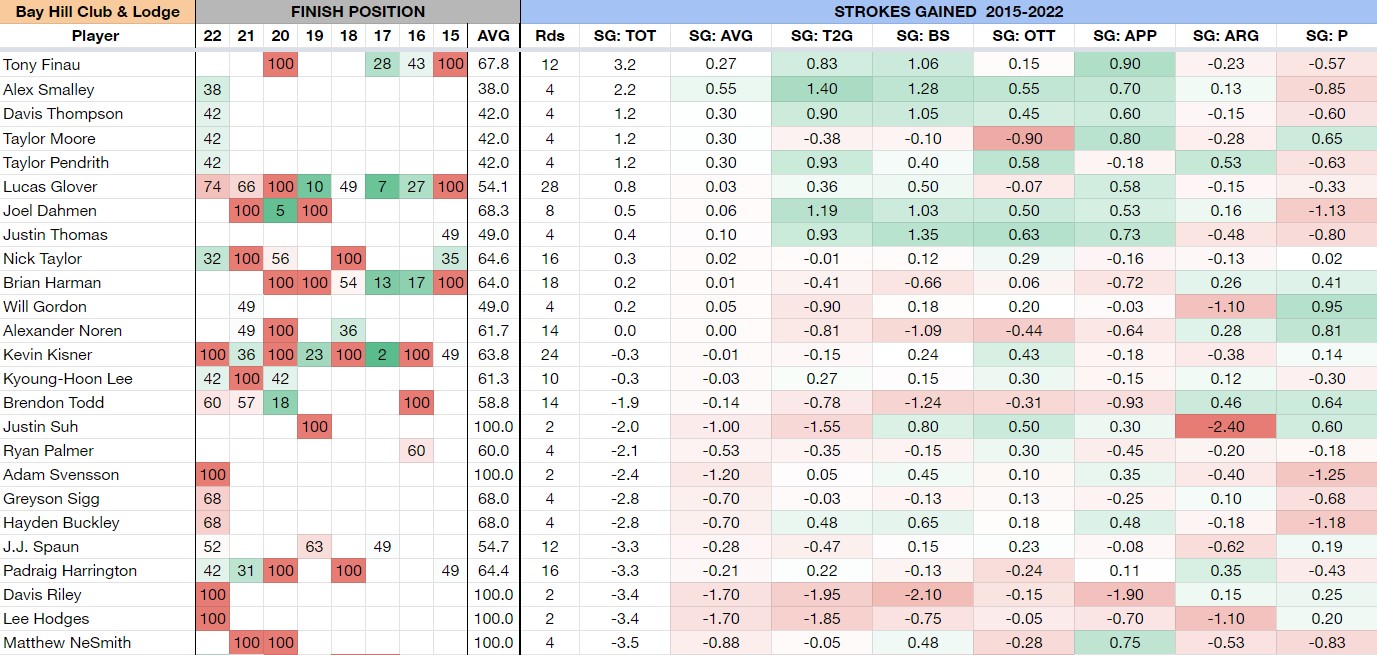Click Alex Smalley's 1.40 SG: T2G cell
This screenshot has width=1377, height=655.
click(821, 89)
